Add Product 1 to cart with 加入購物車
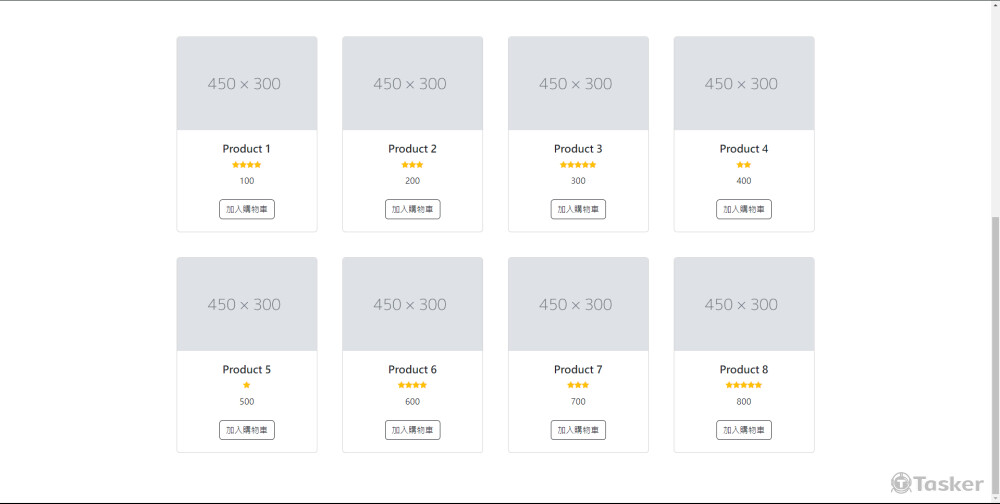The image size is (1000, 504). tap(247, 209)
